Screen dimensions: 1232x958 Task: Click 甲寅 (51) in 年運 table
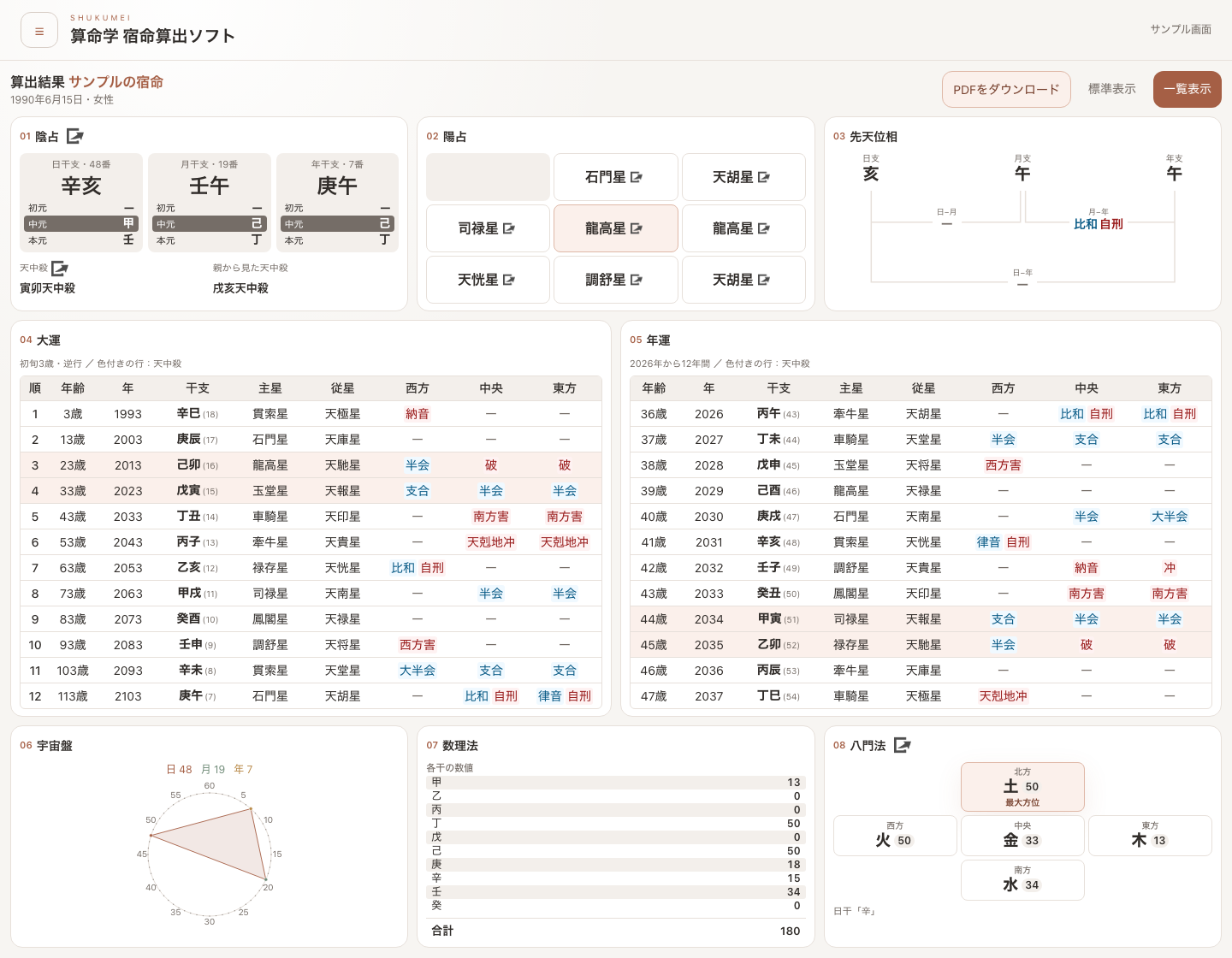coord(778,619)
